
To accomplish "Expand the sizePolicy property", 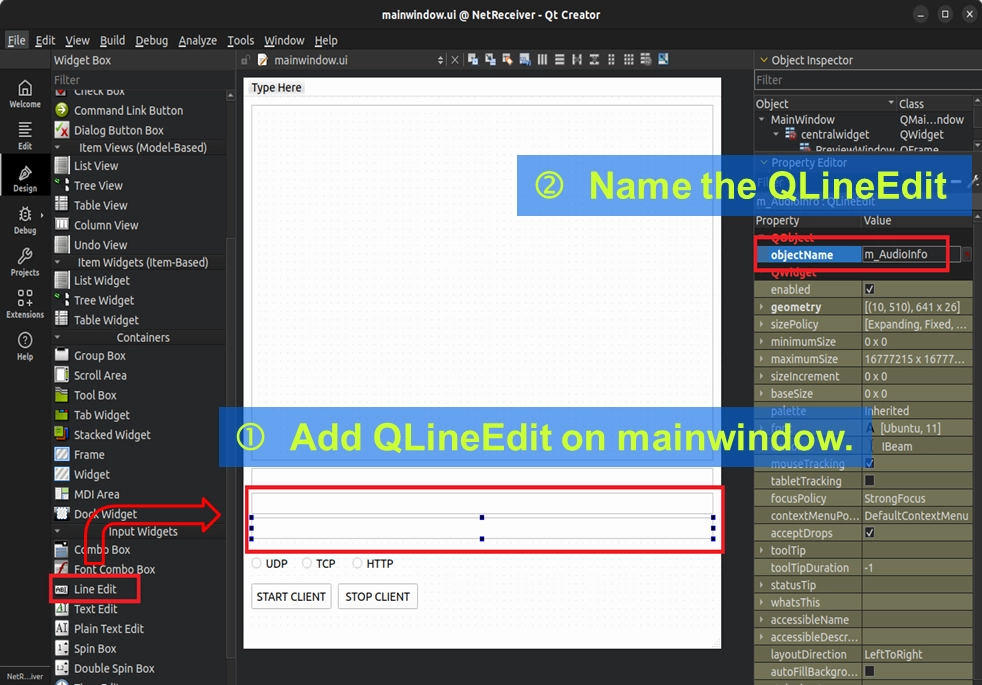I will point(762,324).
